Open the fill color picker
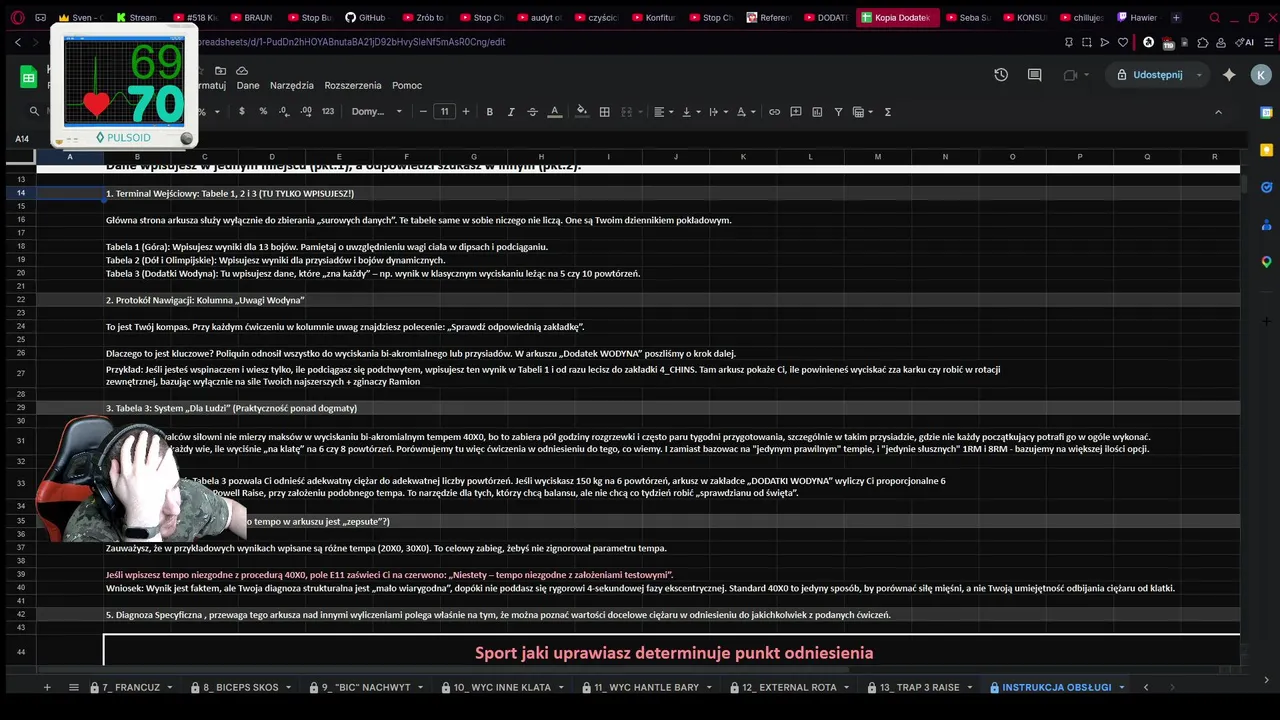1280x720 pixels. 582,112
